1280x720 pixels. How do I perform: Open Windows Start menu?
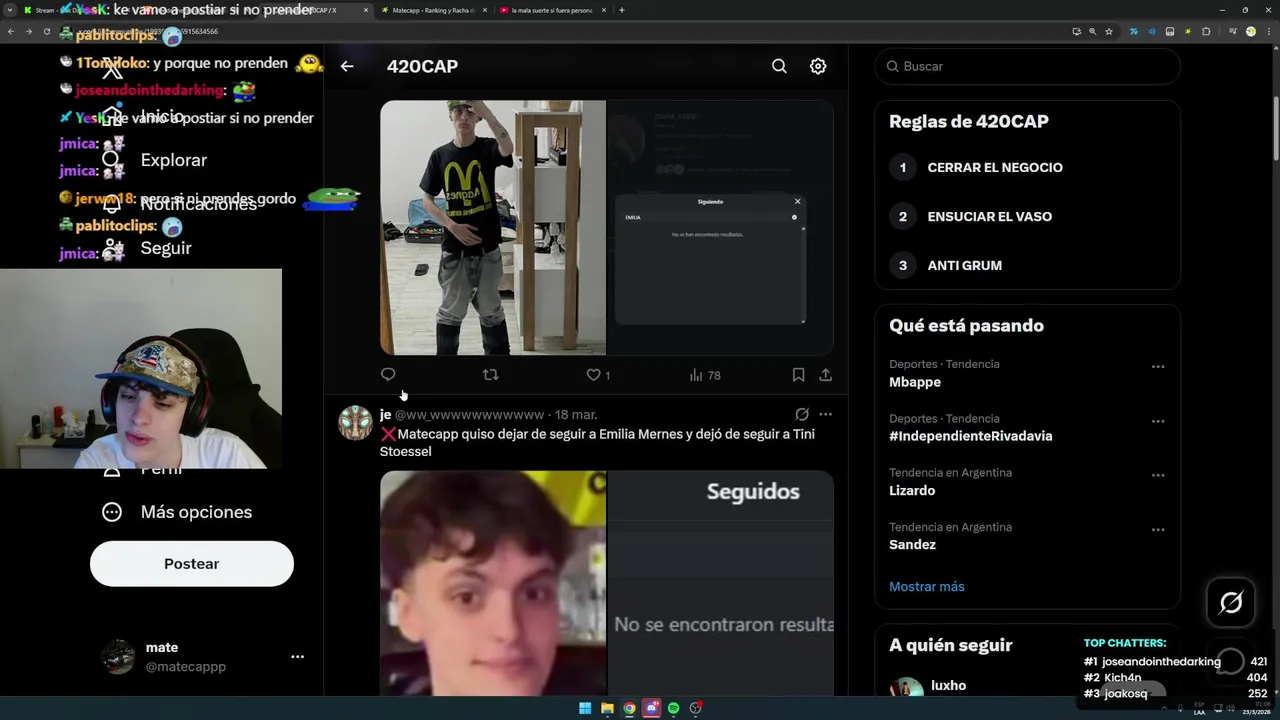(x=585, y=708)
